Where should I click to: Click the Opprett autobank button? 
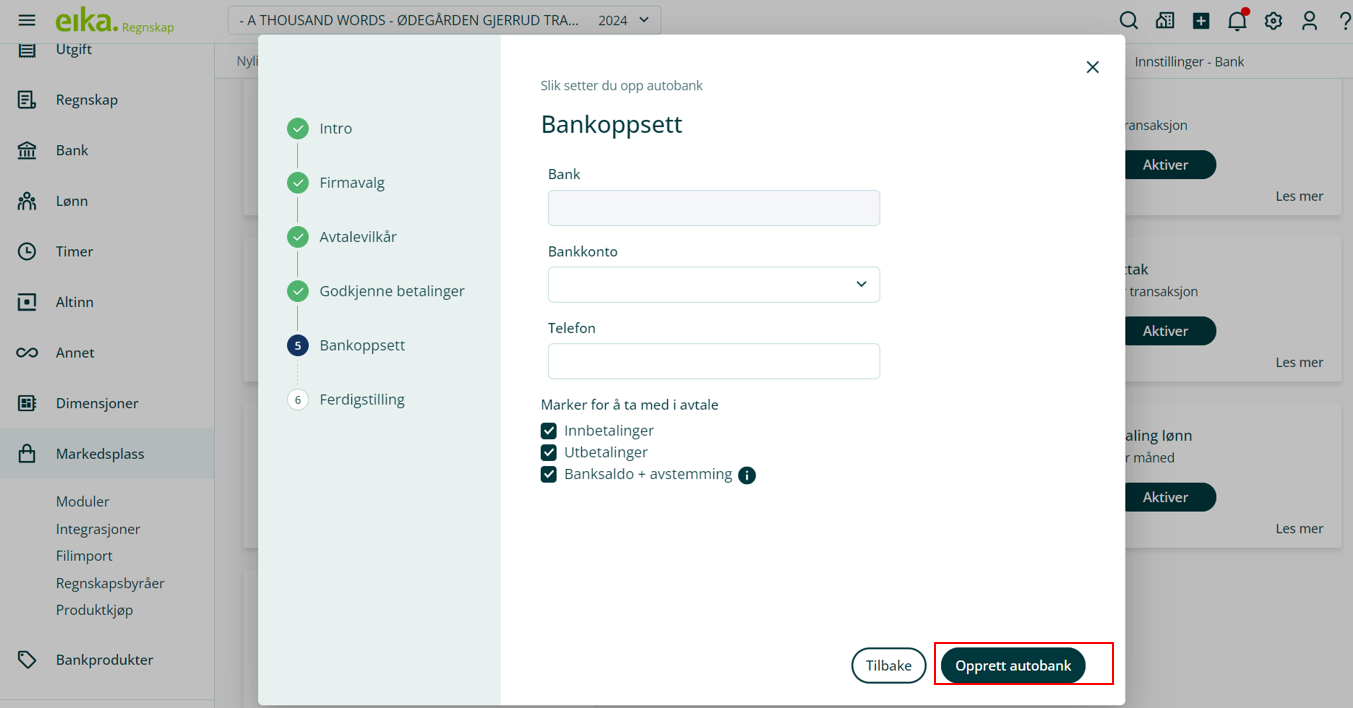[1012, 666]
